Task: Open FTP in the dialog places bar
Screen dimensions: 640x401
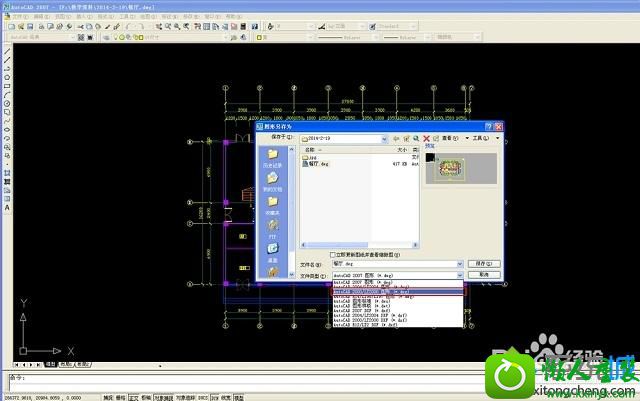Action: [x=272, y=229]
